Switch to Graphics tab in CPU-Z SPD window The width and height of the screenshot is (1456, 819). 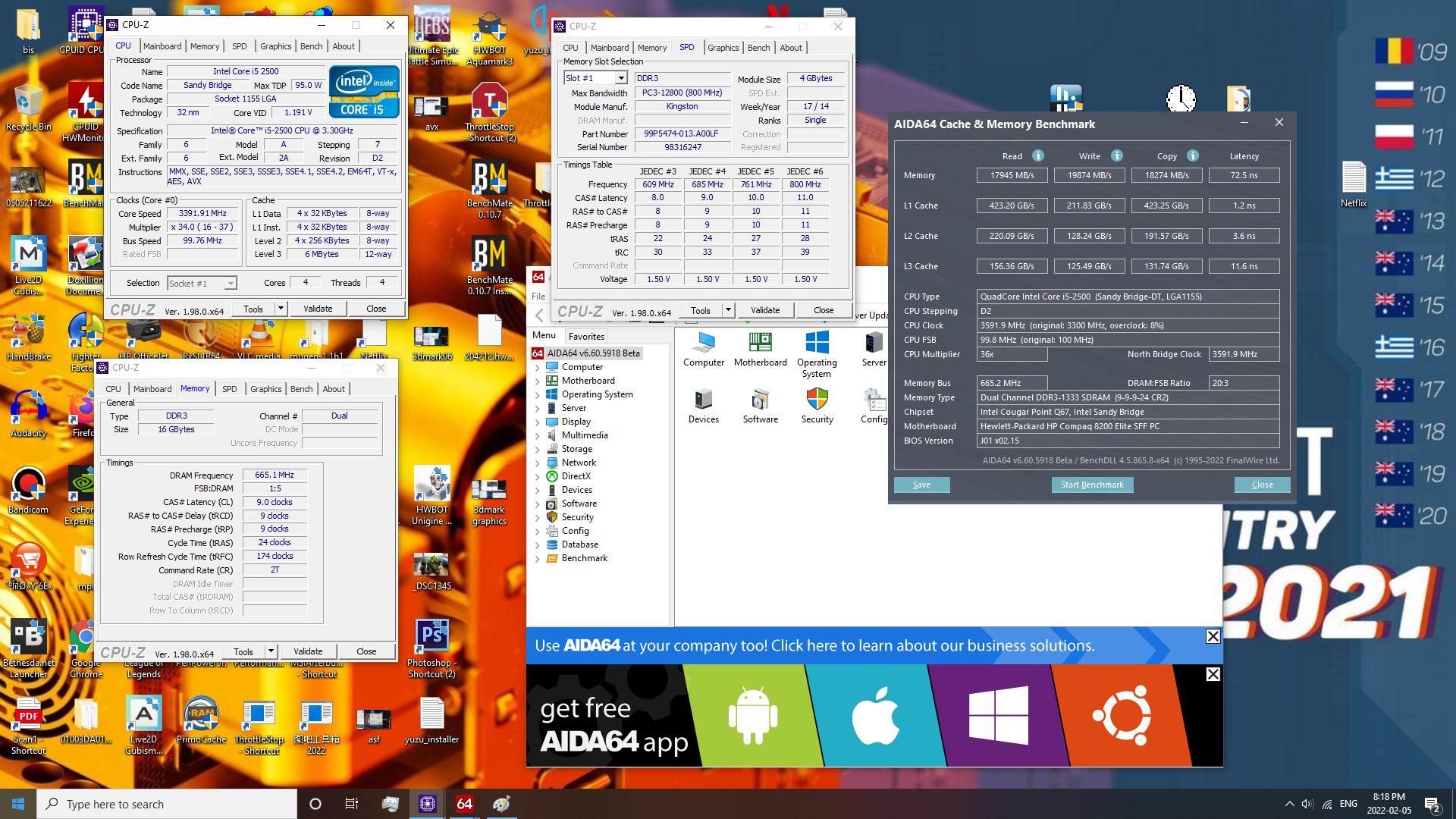pyautogui.click(x=723, y=48)
